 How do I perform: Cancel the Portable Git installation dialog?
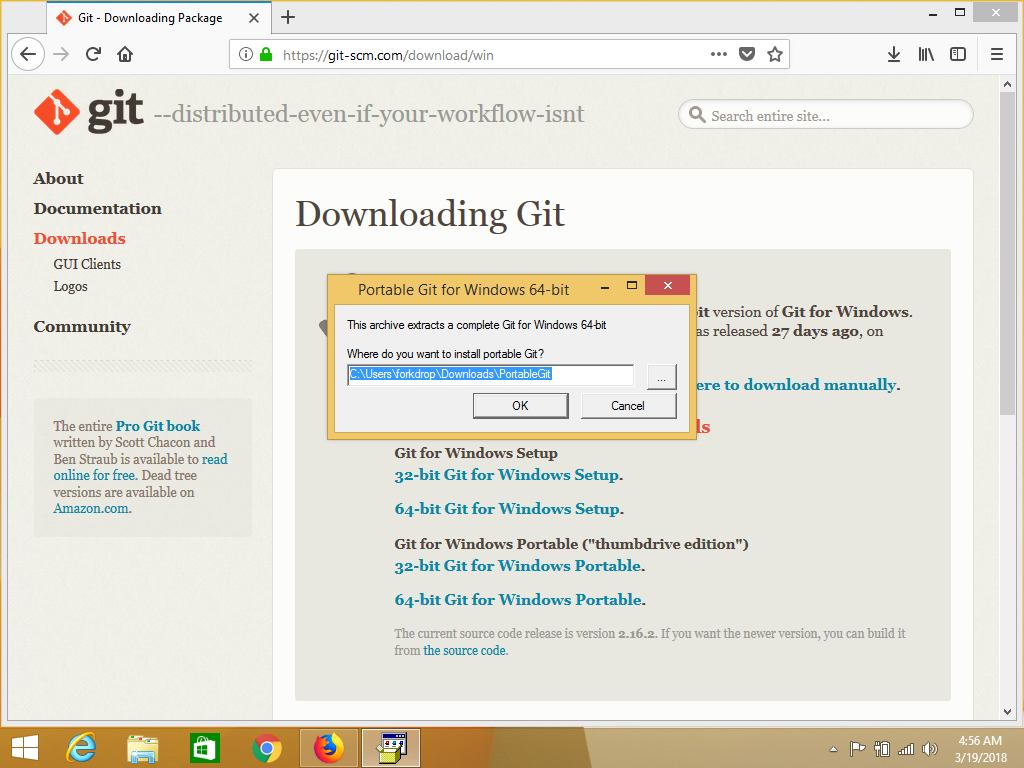tap(628, 405)
